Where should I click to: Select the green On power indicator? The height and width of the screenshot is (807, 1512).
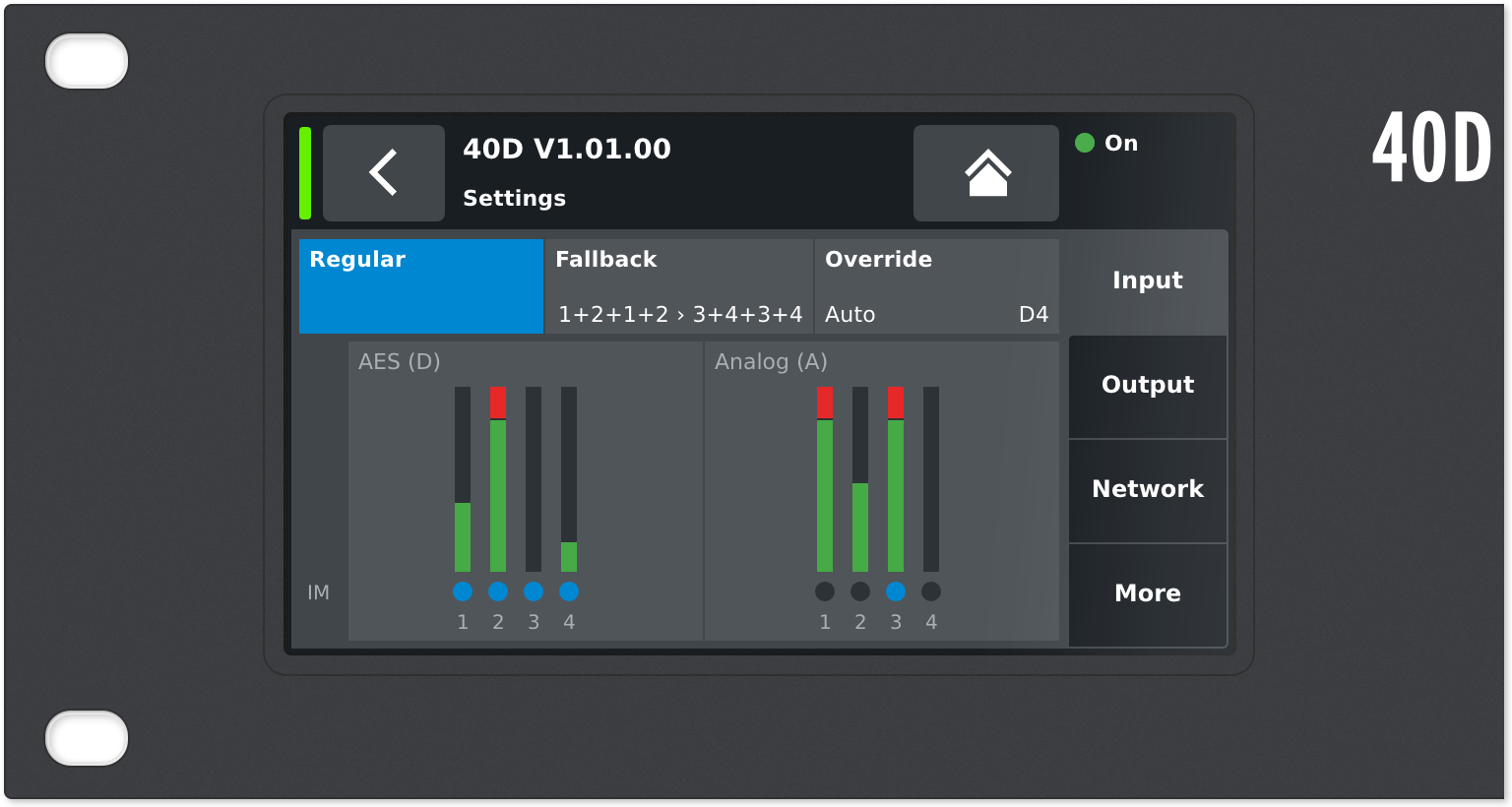1085,143
